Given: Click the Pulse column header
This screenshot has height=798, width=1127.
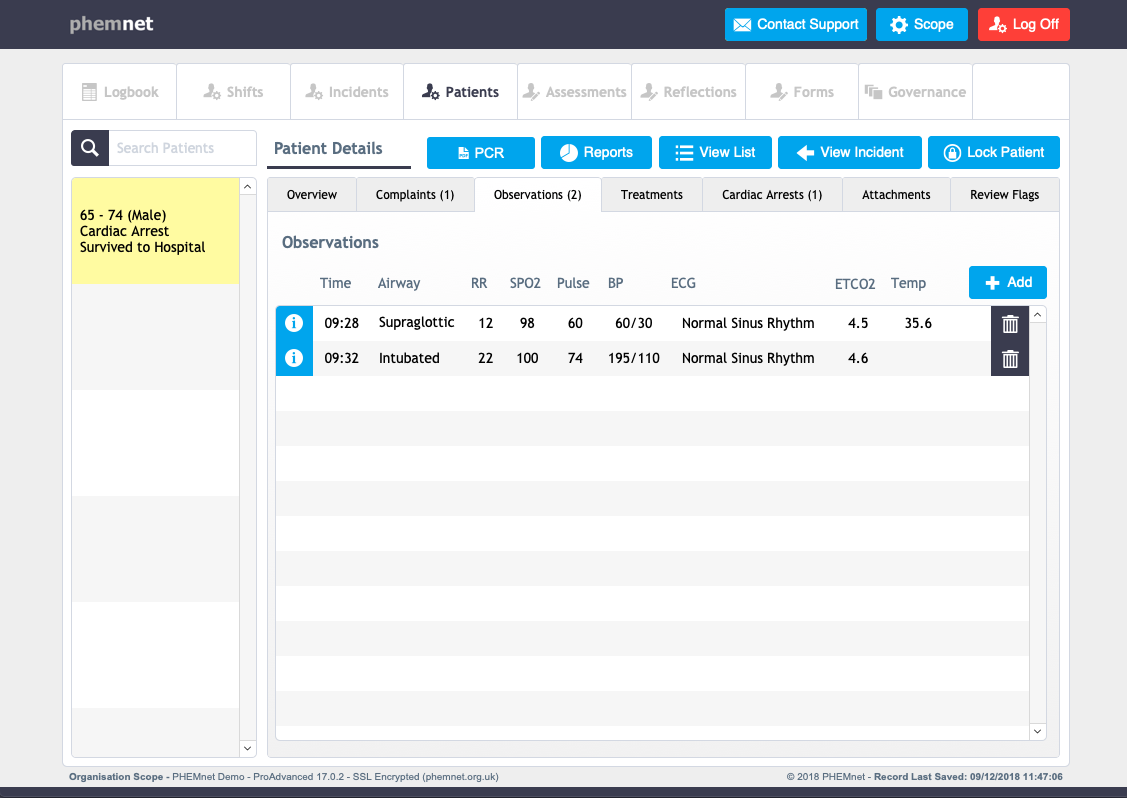Looking at the screenshot, I should tap(573, 283).
